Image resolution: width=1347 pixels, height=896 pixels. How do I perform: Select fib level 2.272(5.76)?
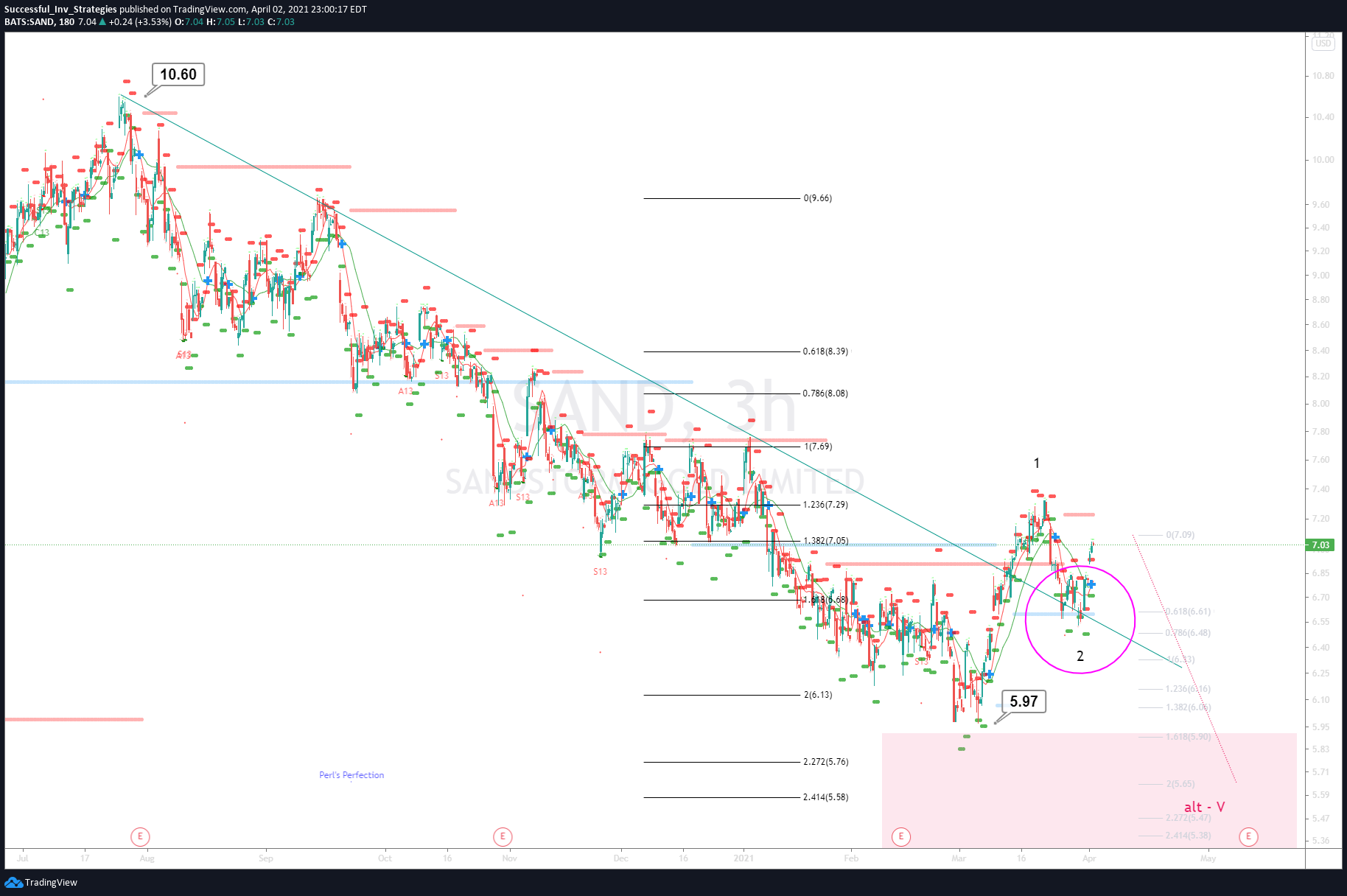point(825,762)
